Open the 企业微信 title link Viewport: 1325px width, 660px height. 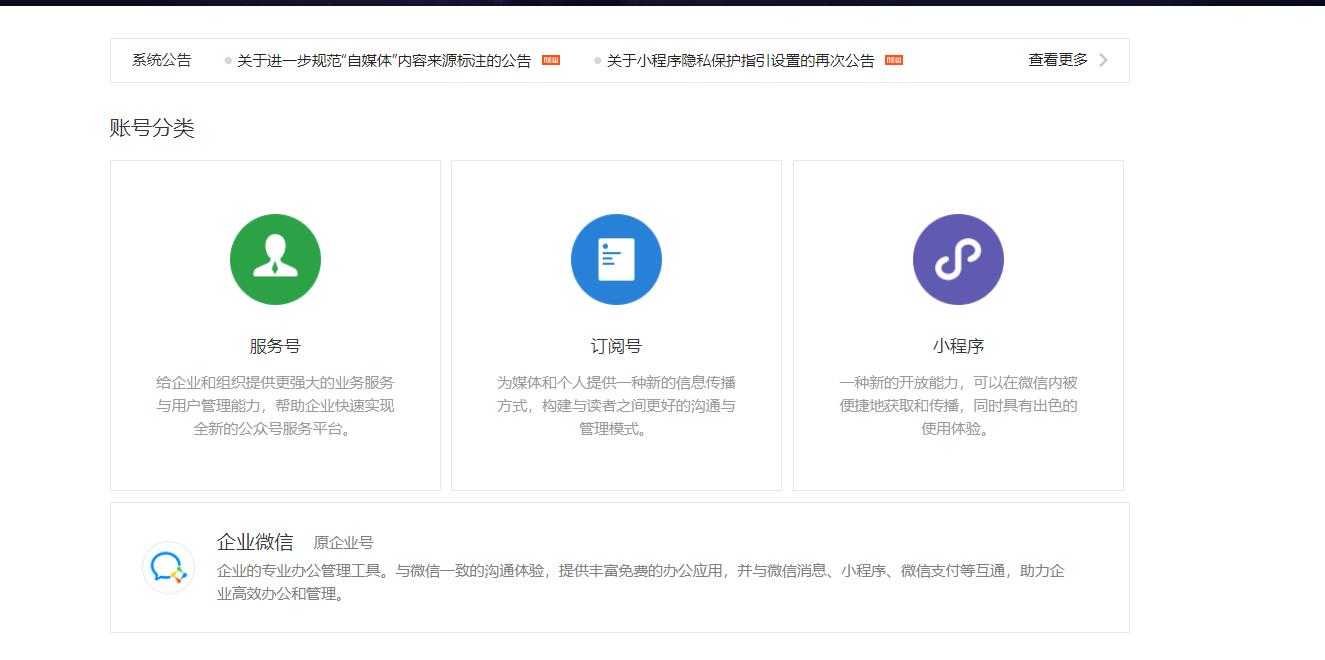[255, 542]
